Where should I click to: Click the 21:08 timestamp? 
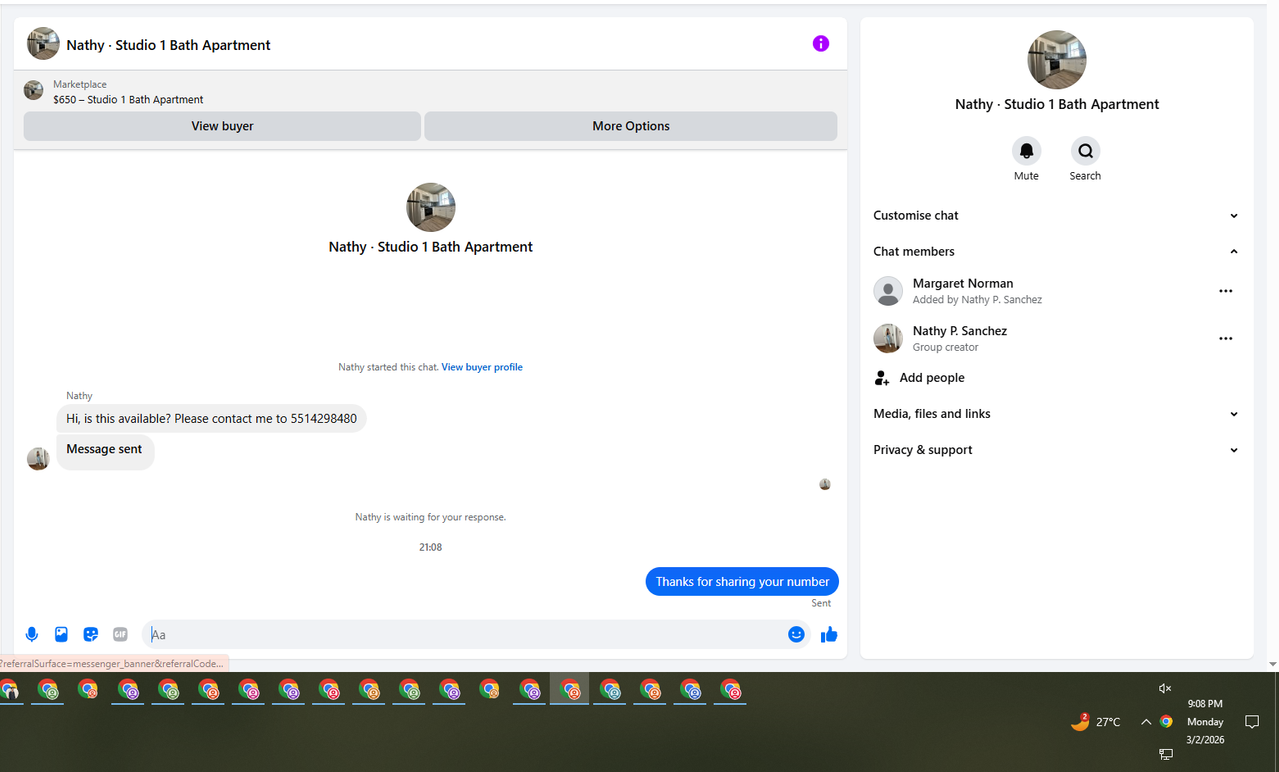coord(430,547)
